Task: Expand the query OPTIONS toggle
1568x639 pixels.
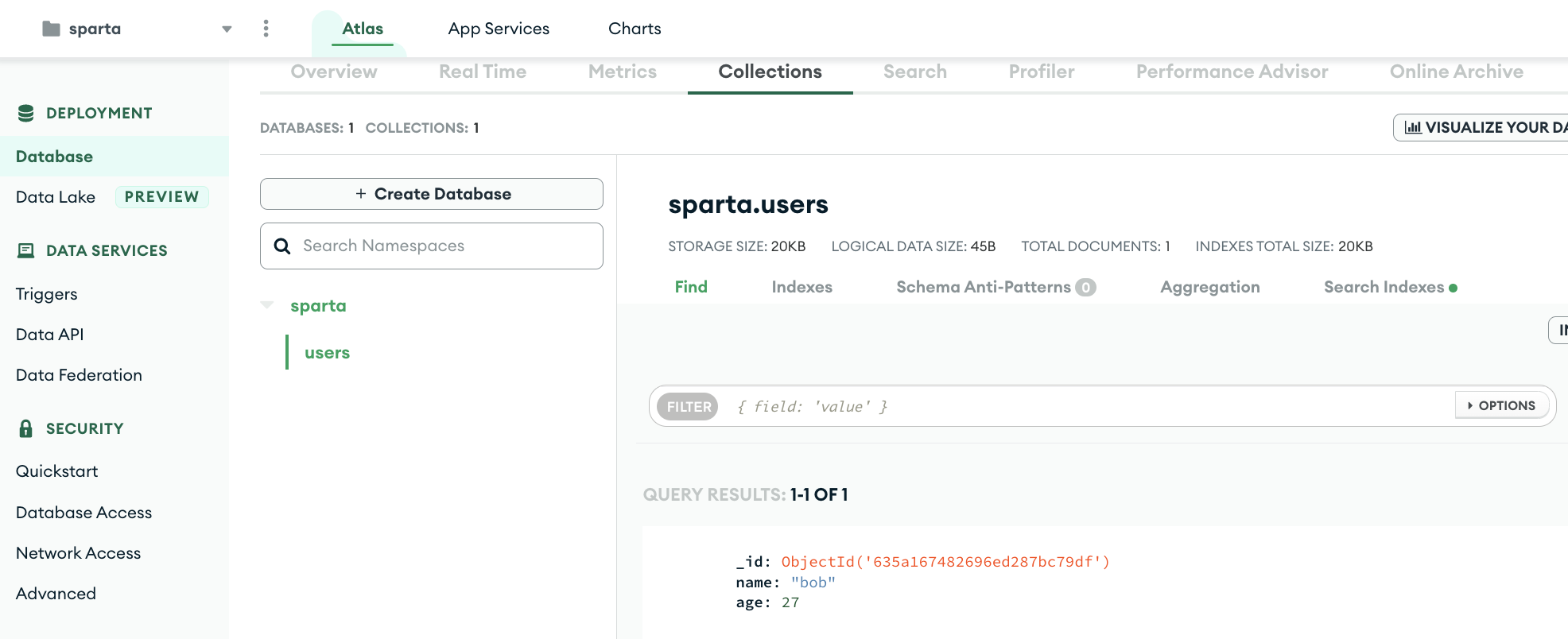Action: coord(1502,405)
